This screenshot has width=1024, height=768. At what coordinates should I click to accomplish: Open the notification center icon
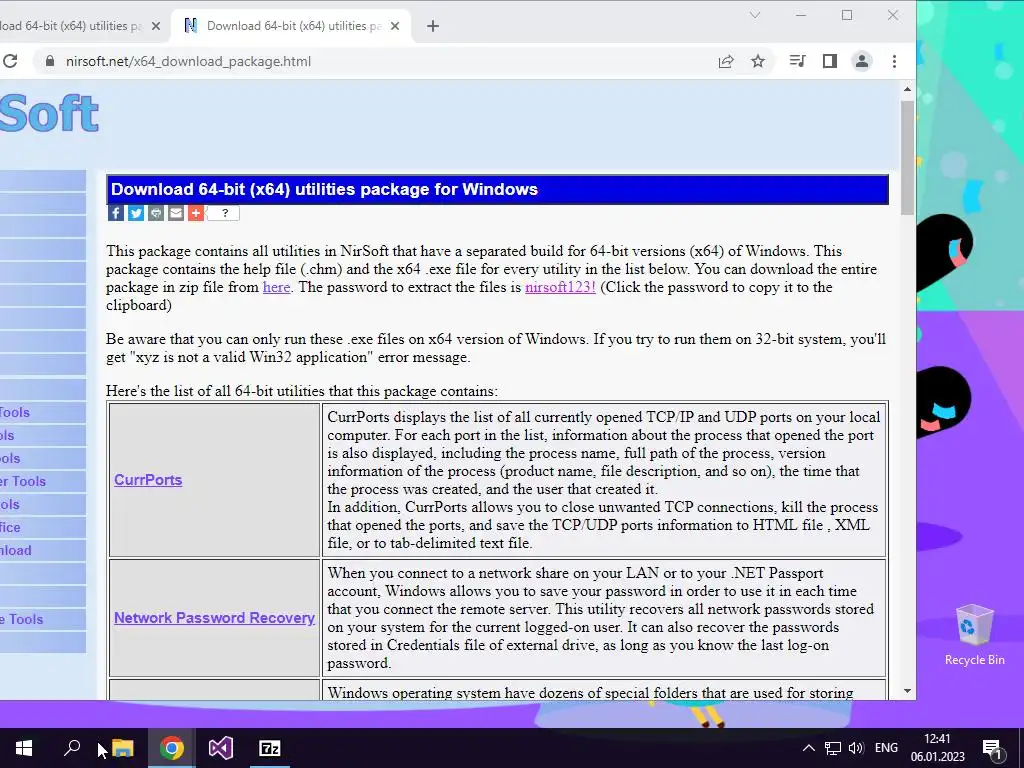coord(993,748)
